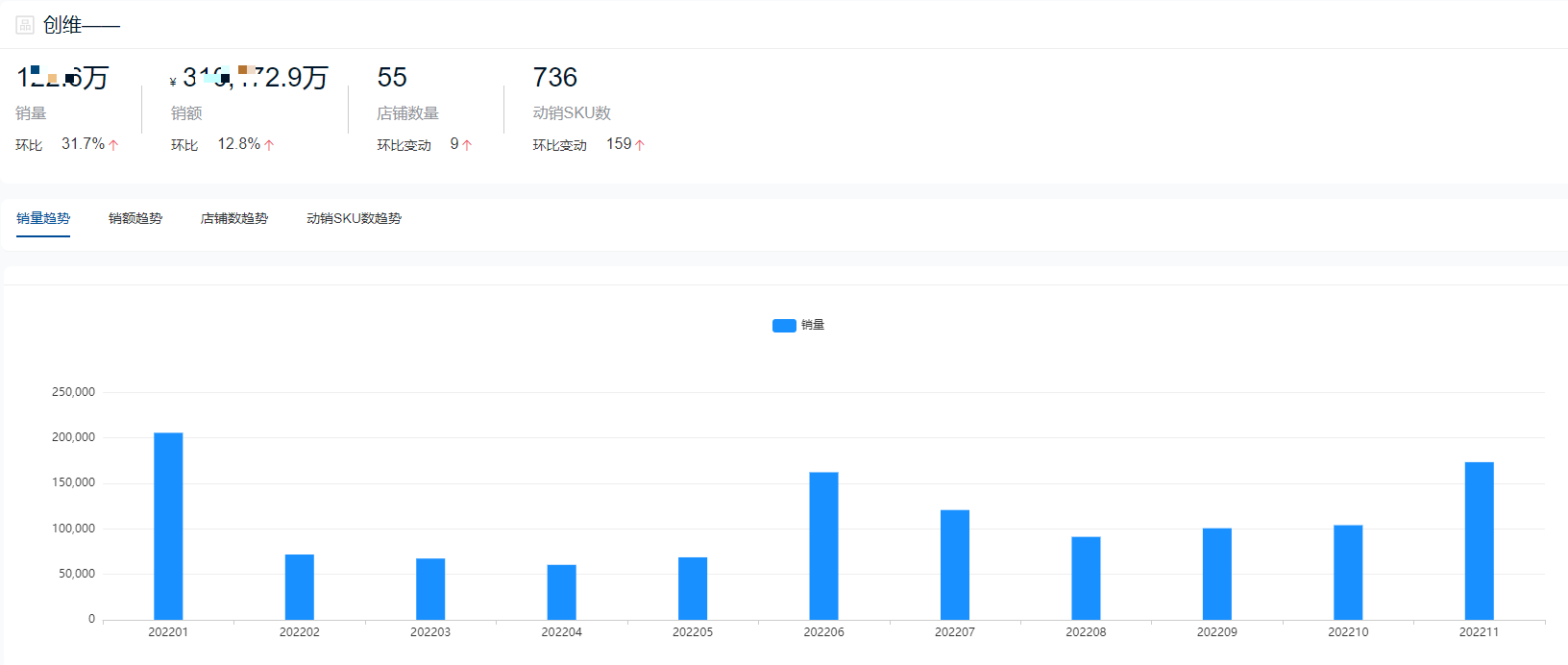Click the brand icon beside 创维
The image size is (1568, 665).
pos(25,25)
